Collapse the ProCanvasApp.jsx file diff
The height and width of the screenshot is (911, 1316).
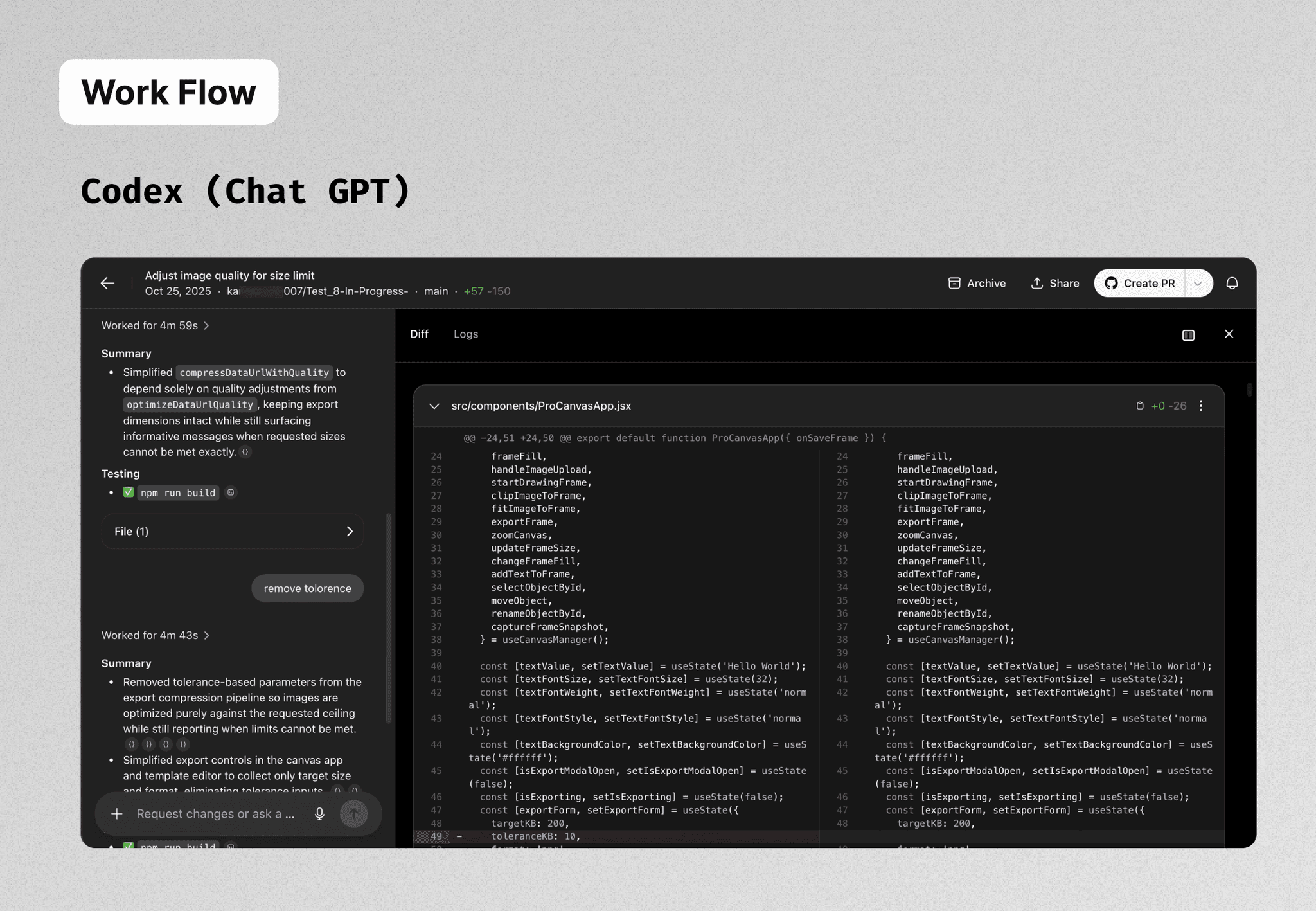tap(434, 406)
